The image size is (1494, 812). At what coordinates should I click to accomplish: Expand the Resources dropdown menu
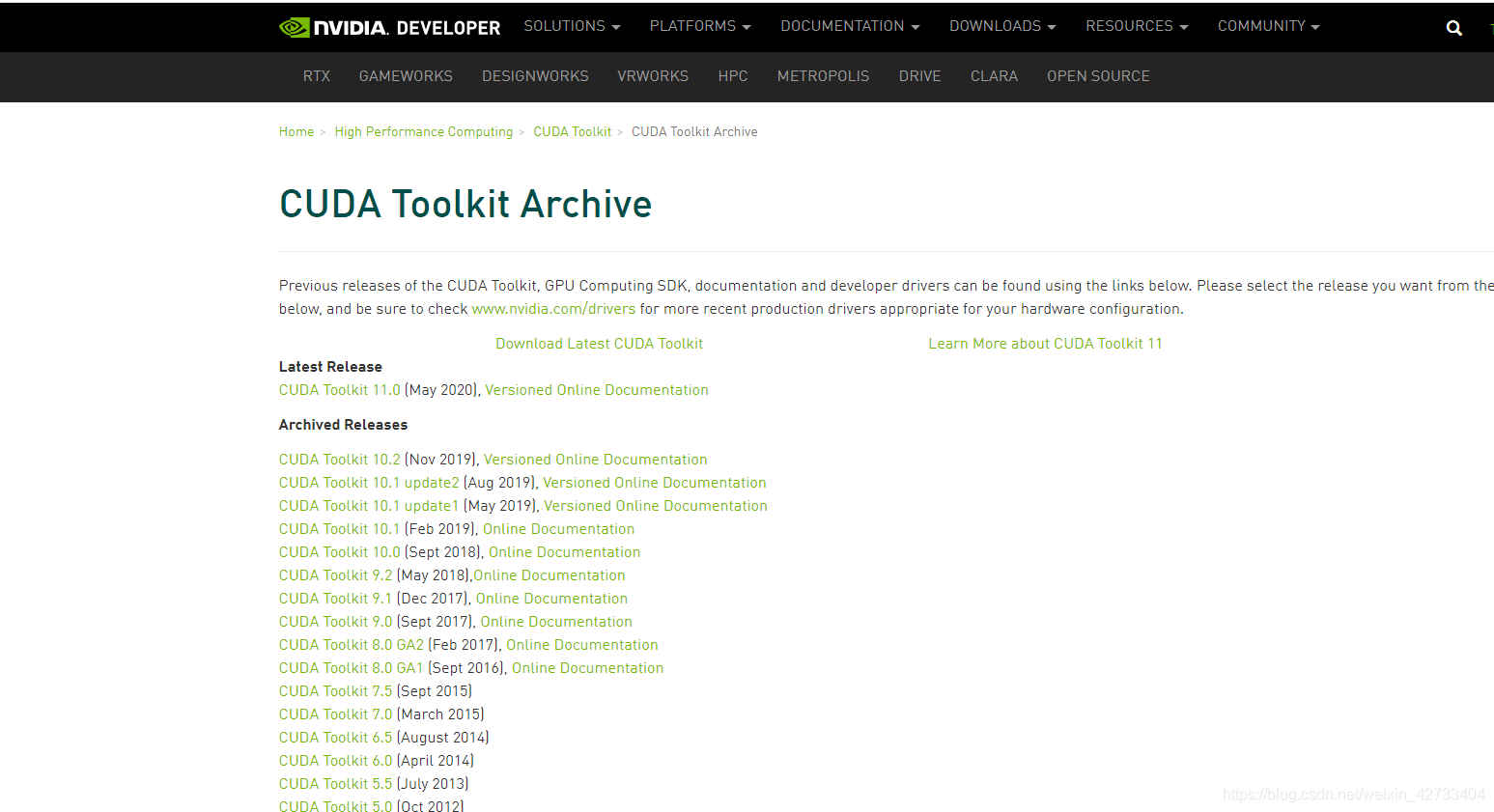[x=1137, y=26]
